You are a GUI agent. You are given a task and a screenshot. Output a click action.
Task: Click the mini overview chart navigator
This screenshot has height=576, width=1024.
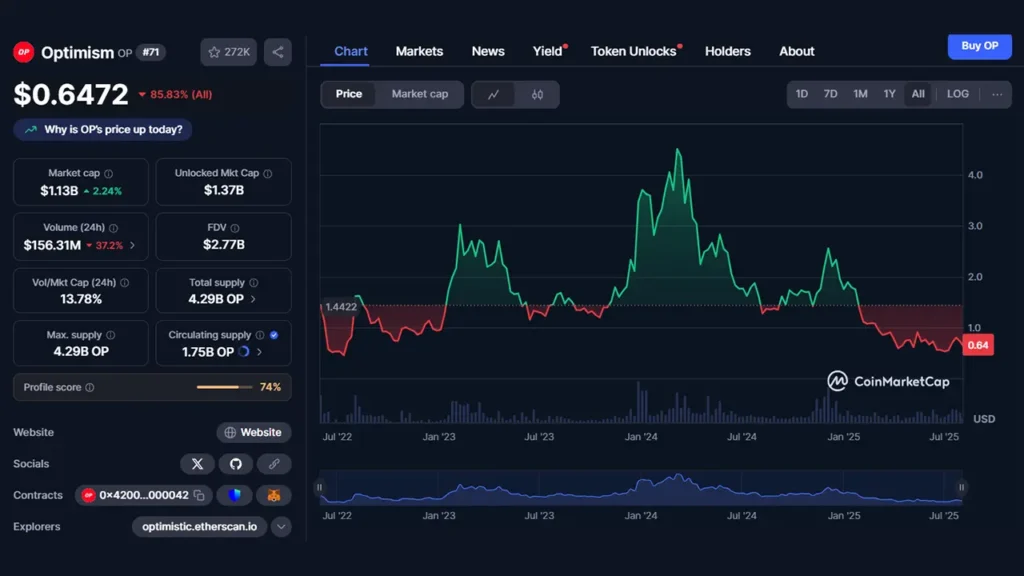point(641,487)
